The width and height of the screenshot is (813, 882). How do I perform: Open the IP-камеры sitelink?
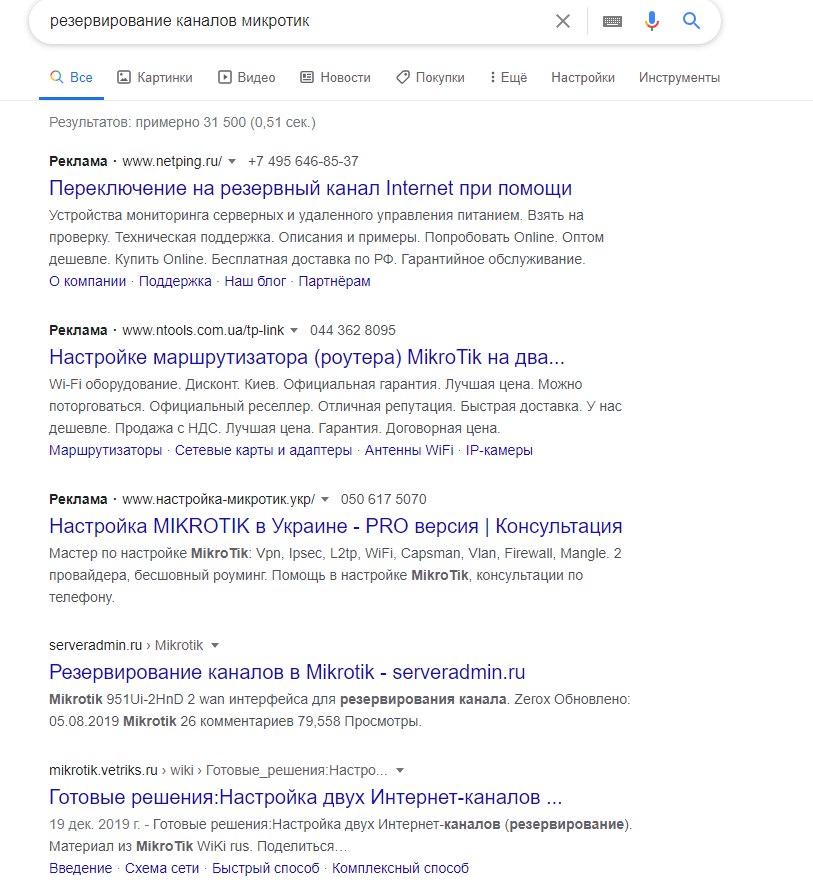coord(499,451)
